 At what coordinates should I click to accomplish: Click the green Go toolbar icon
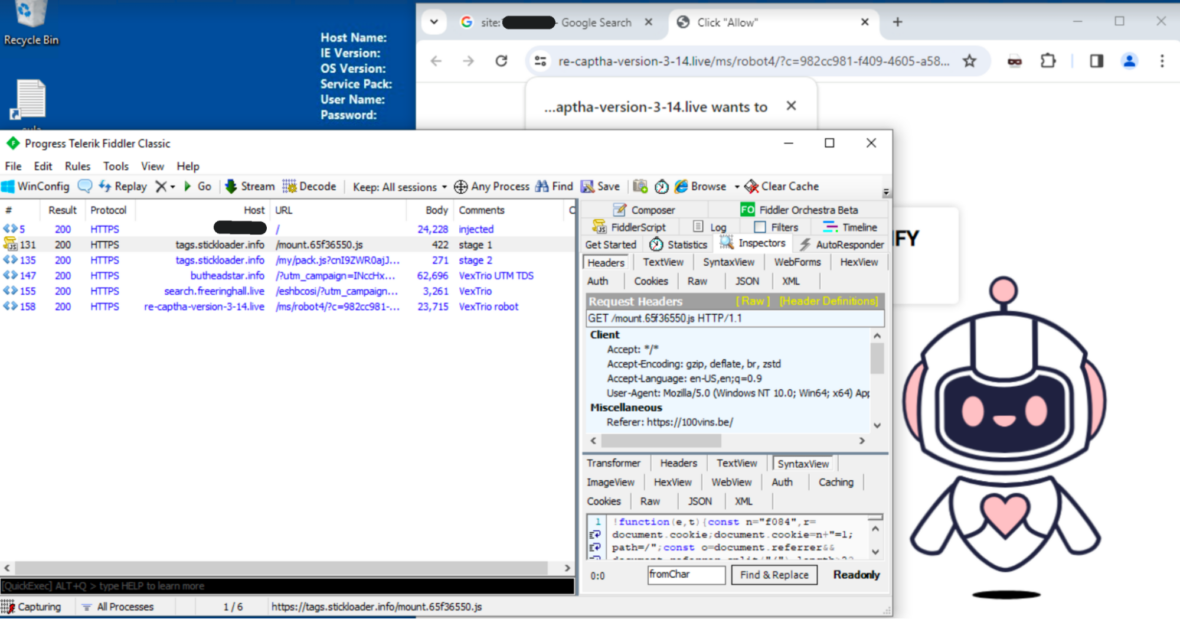point(197,186)
